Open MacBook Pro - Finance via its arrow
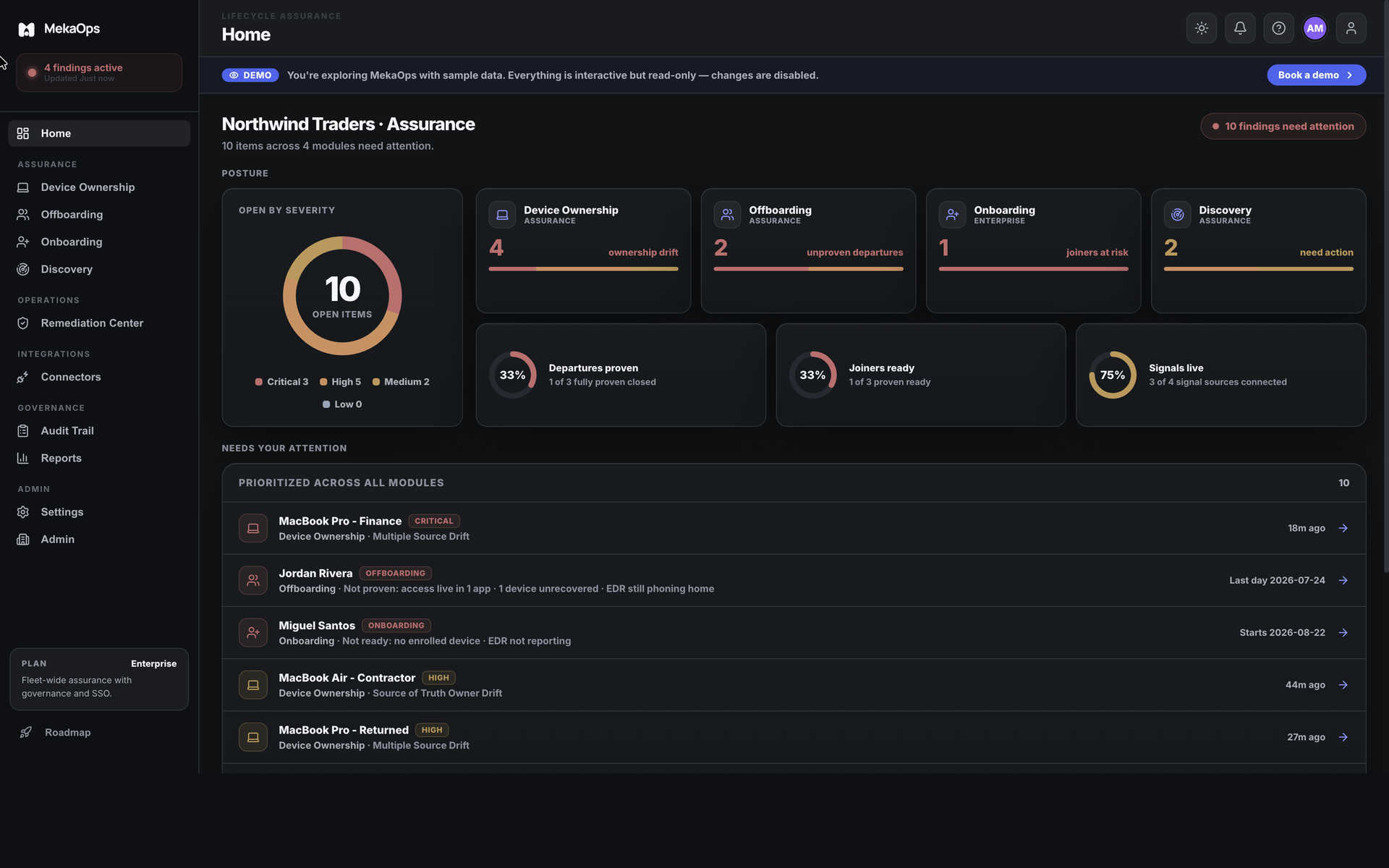 [x=1343, y=528]
